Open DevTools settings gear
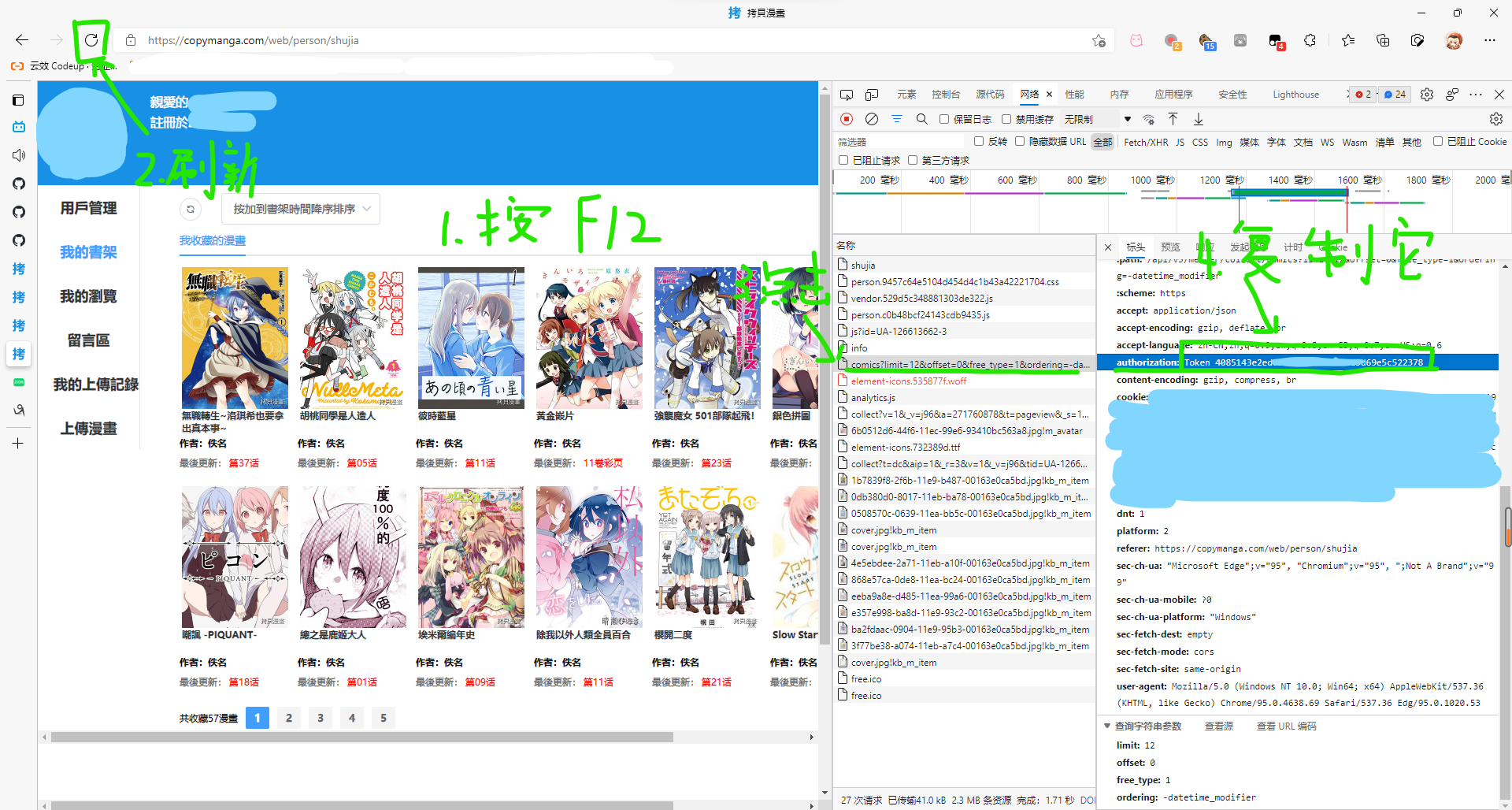The width and height of the screenshot is (1512, 810). pos(1427,95)
